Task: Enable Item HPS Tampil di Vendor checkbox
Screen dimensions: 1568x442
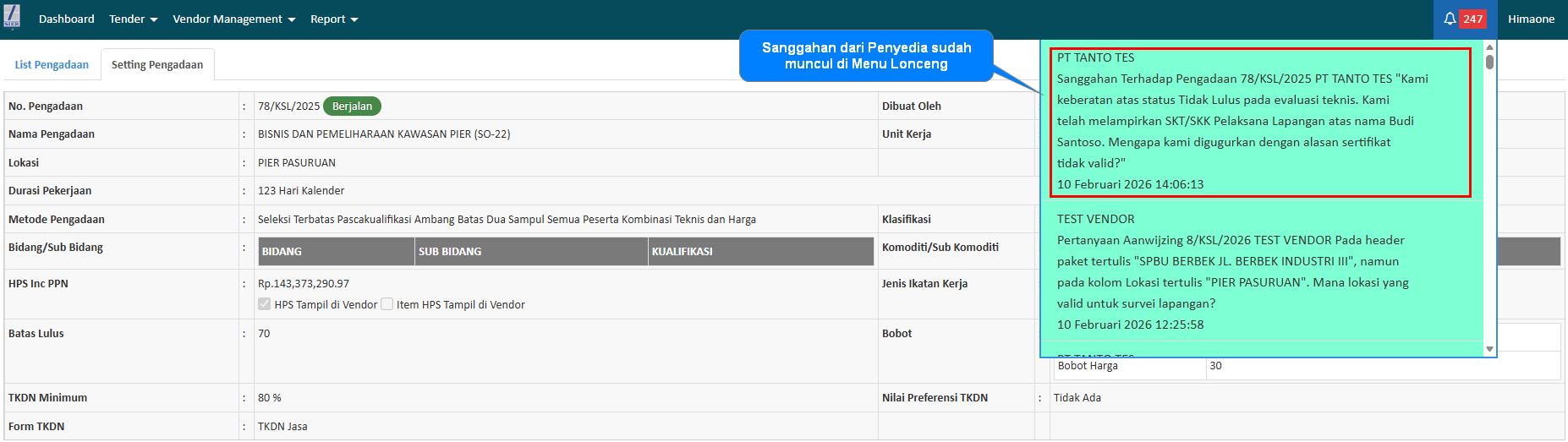Action: point(387,304)
